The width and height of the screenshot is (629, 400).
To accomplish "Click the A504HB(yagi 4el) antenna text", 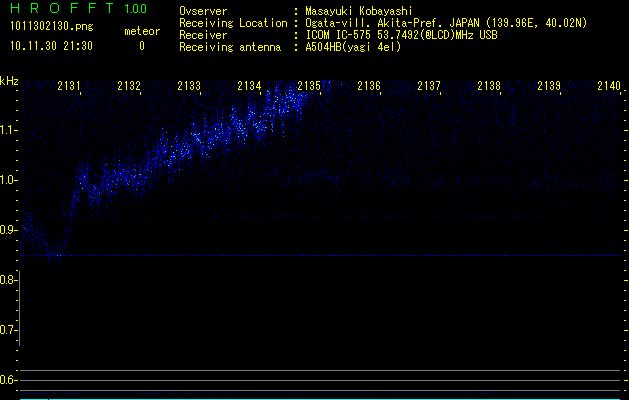I will click(353, 47).
